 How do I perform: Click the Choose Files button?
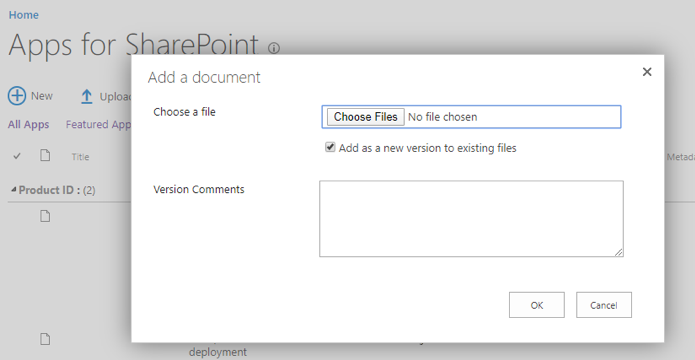[366, 117]
